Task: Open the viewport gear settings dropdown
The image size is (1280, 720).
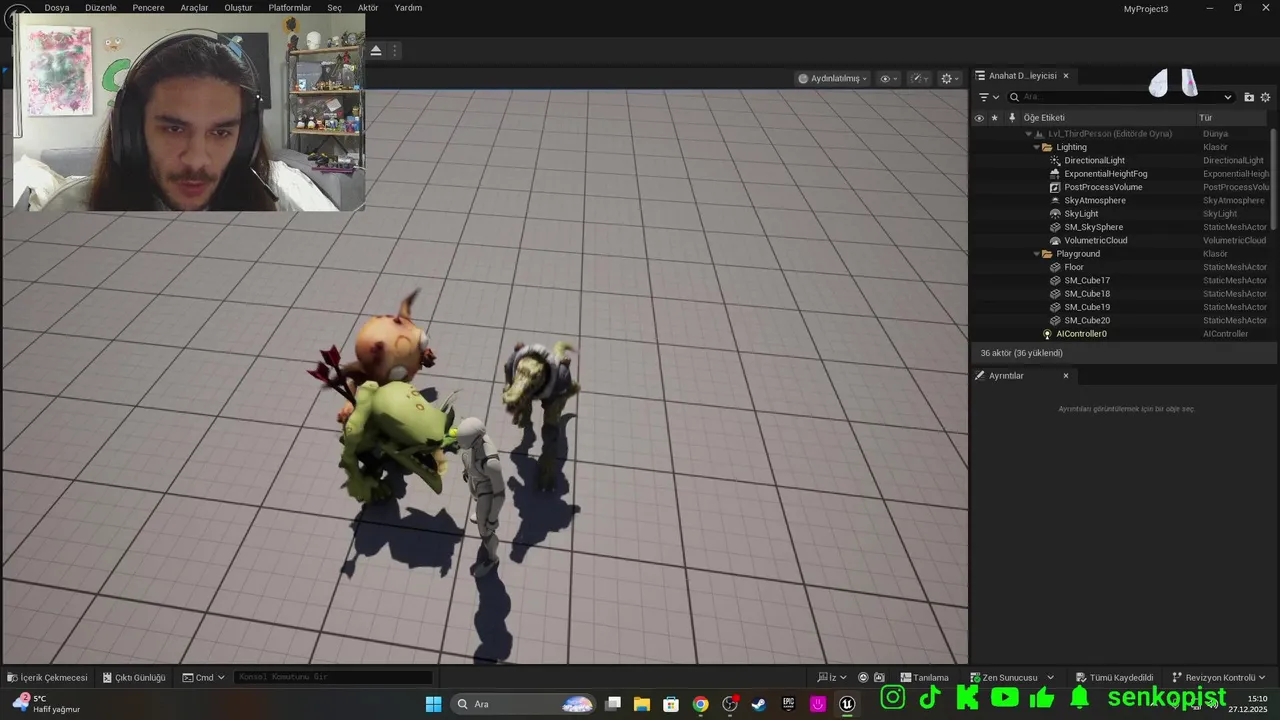Action: 950,78
